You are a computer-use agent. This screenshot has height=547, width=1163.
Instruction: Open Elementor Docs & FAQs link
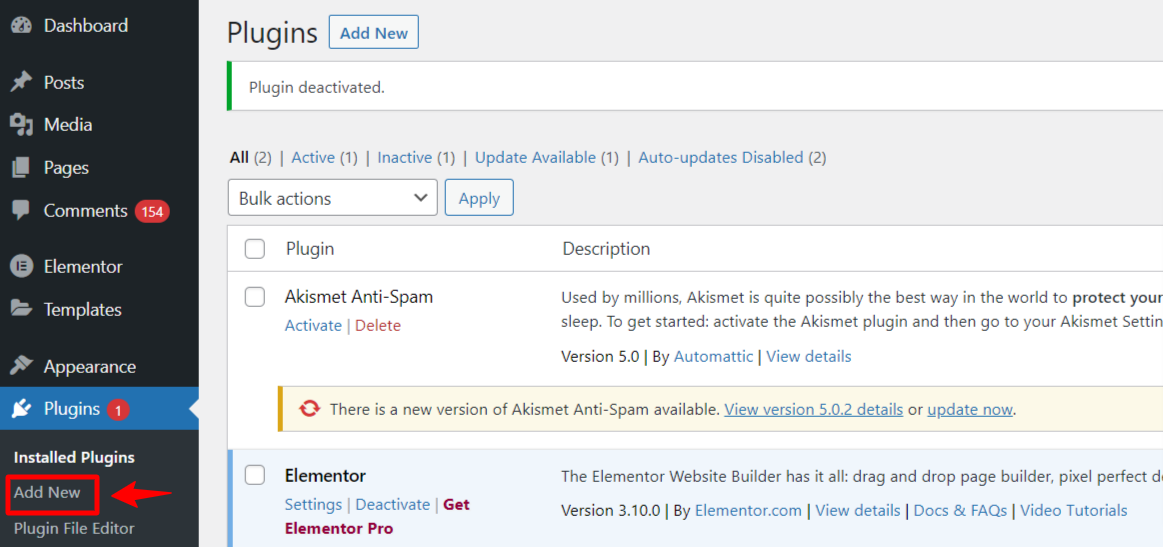pos(961,511)
